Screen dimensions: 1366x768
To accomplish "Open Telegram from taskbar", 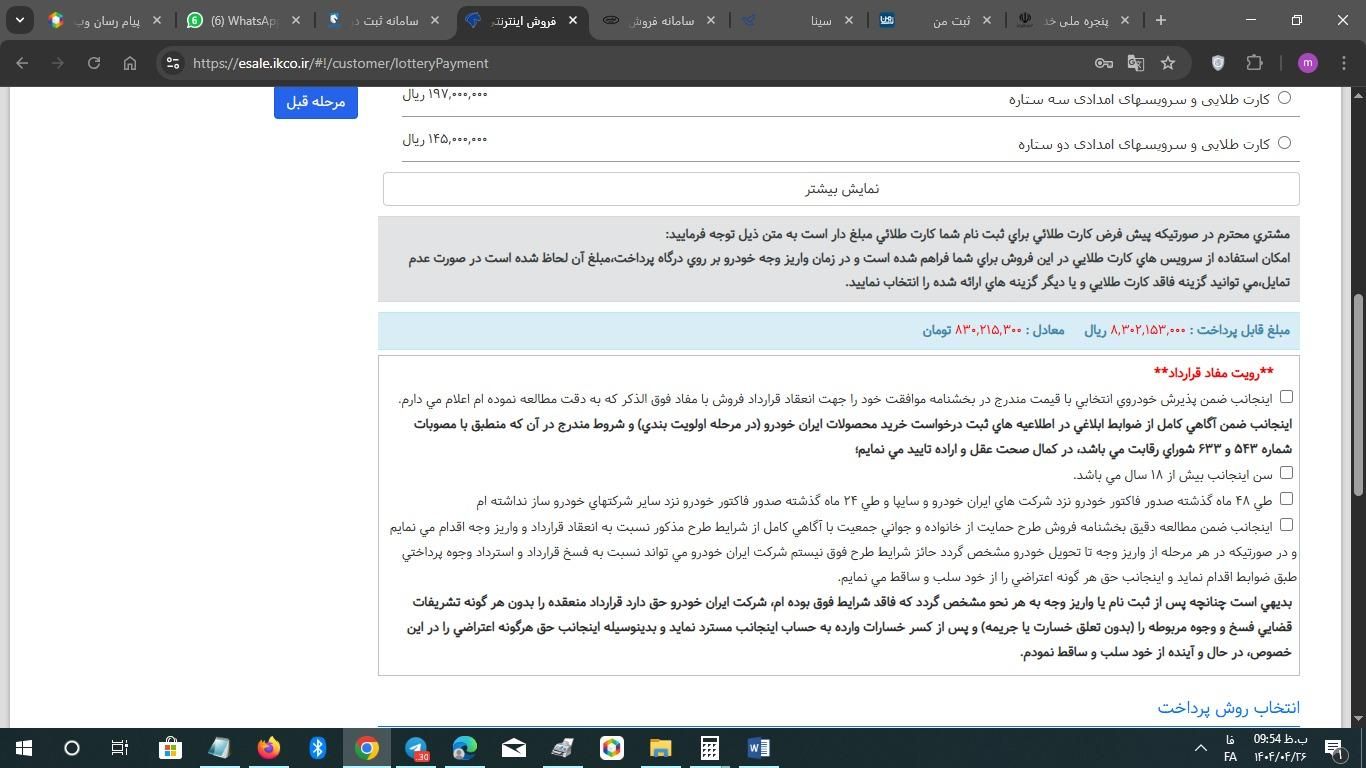I will click(416, 748).
